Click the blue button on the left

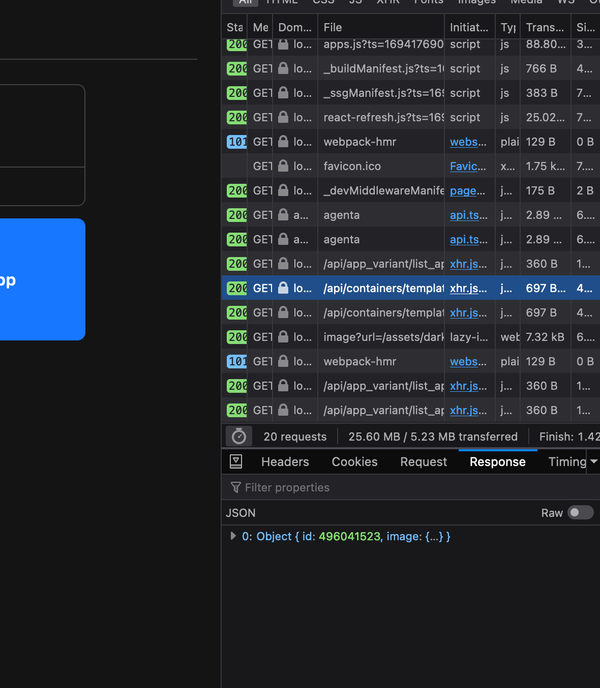click(x=42, y=280)
